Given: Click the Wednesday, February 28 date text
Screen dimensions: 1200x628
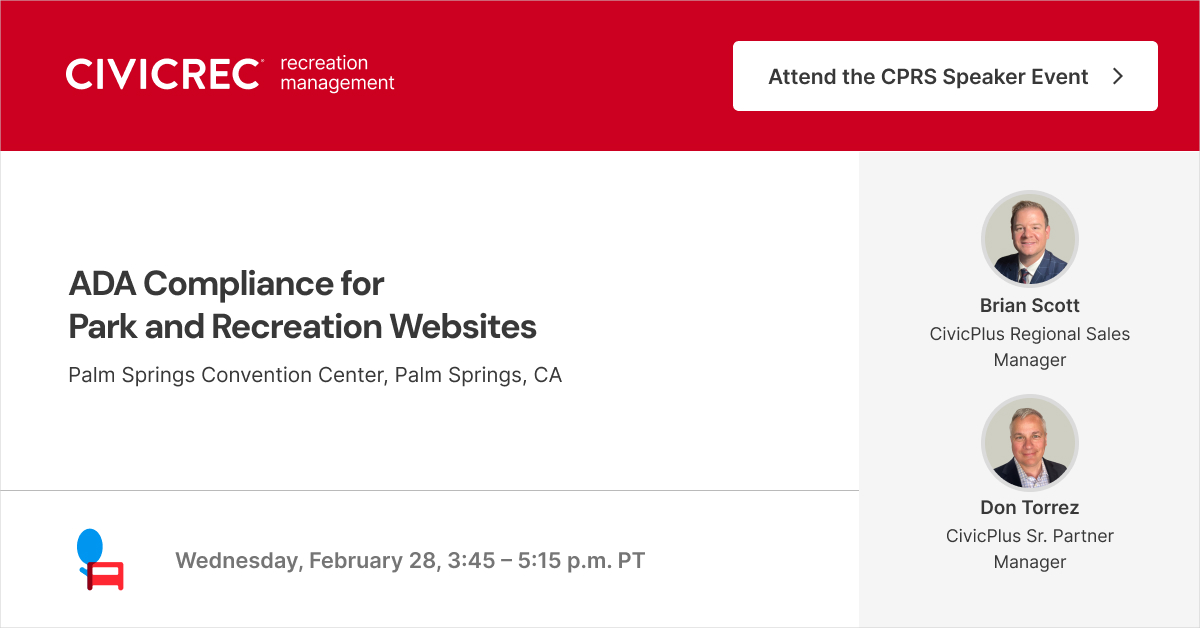Looking at the screenshot, I should tap(305, 560).
